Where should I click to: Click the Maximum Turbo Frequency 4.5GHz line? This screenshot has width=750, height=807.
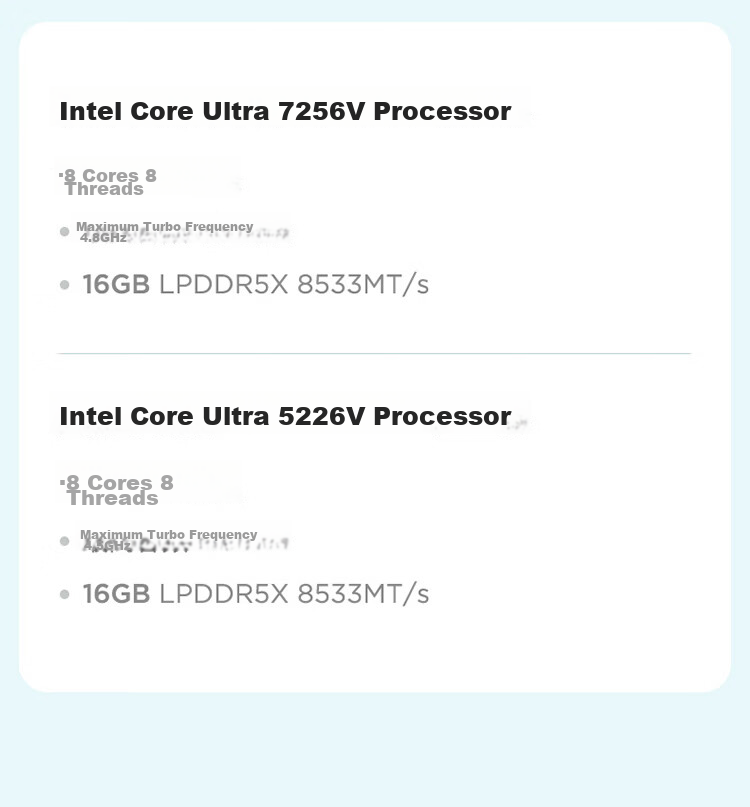point(168,540)
